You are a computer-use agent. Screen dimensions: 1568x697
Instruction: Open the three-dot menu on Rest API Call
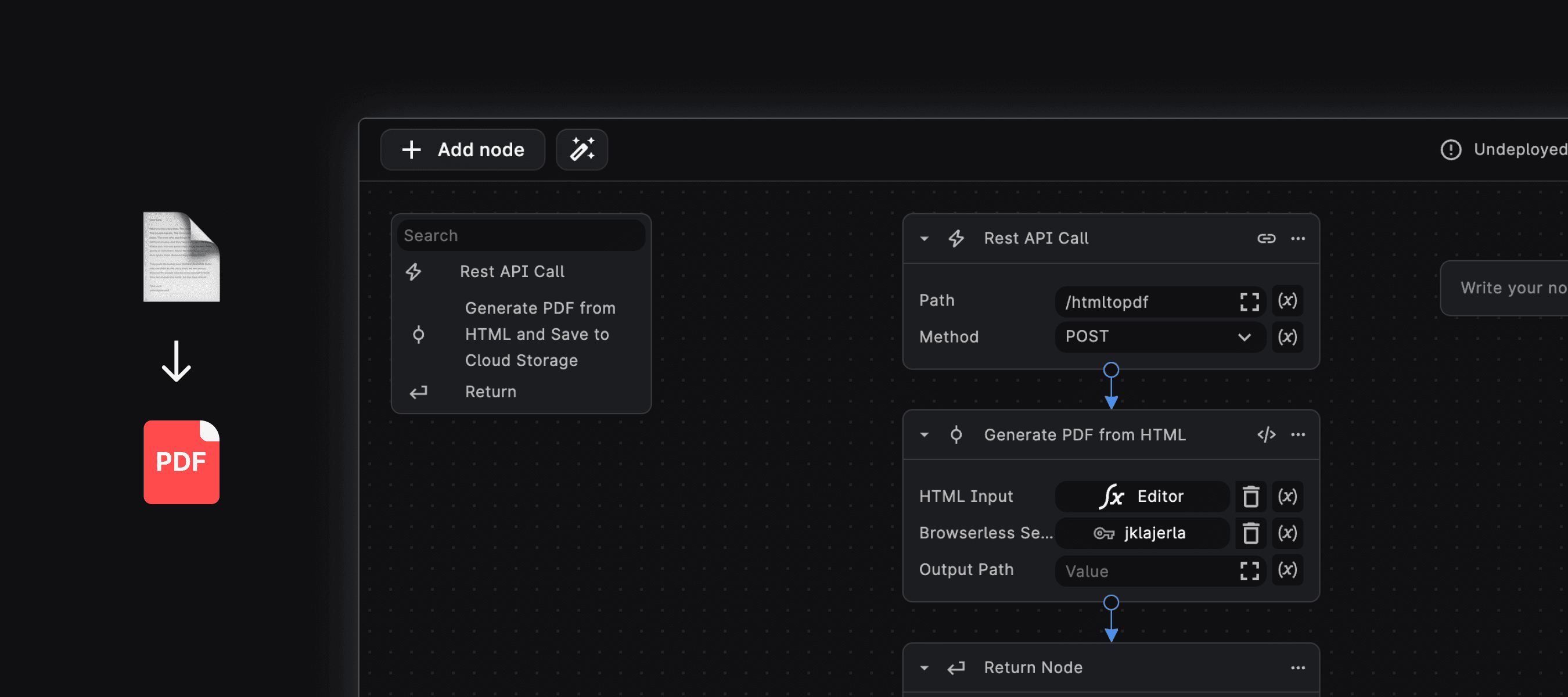pyautogui.click(x=1298, y=239)
